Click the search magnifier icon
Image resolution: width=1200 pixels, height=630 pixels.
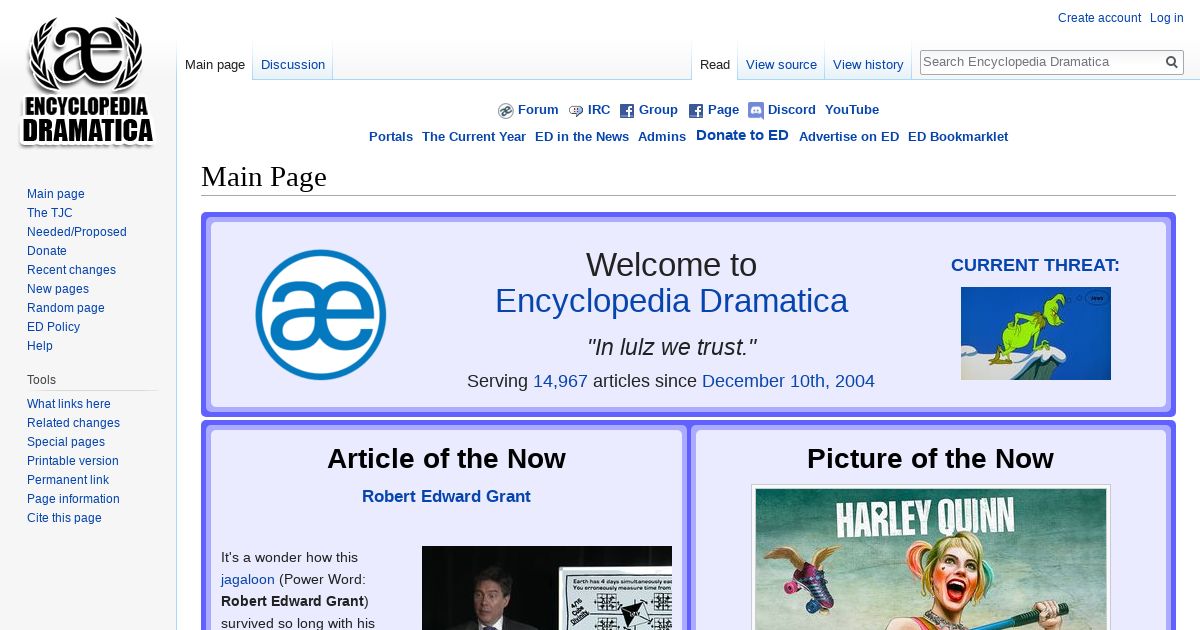1172,62
